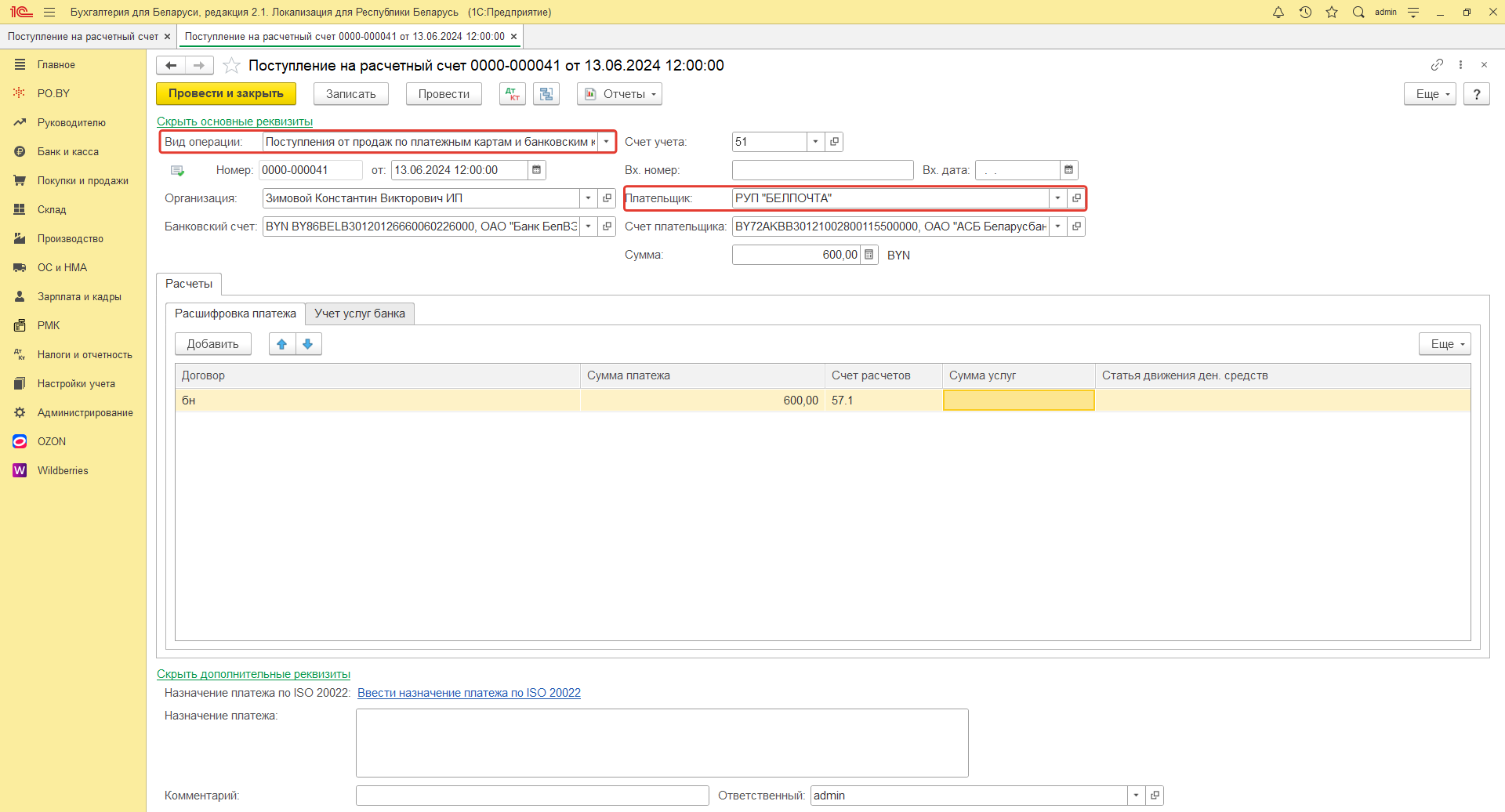The image size is (1505, 812).
Task: Open the three-dot form menu icon
Action: 1460,64
